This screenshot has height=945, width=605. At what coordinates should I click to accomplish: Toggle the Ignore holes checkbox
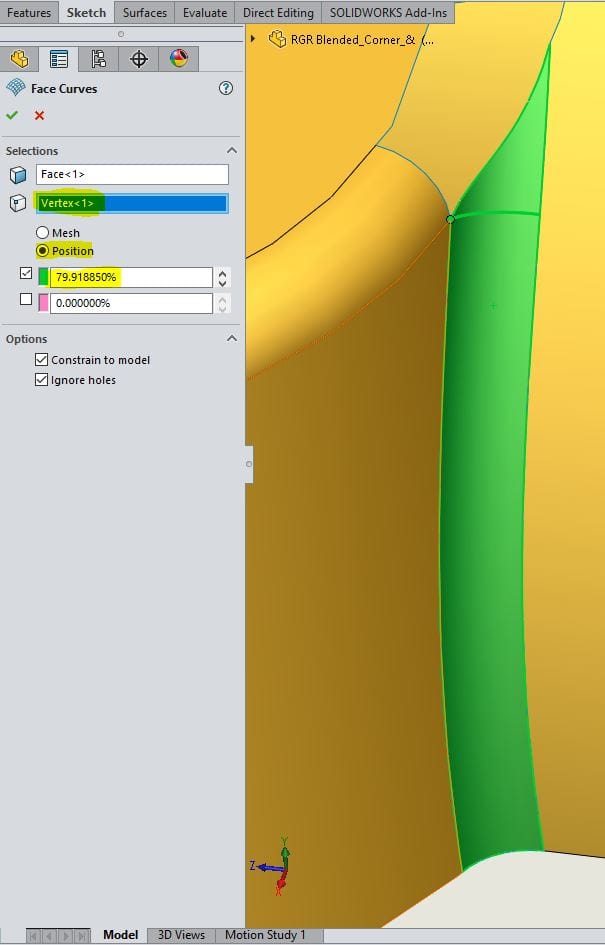point(41,380)
